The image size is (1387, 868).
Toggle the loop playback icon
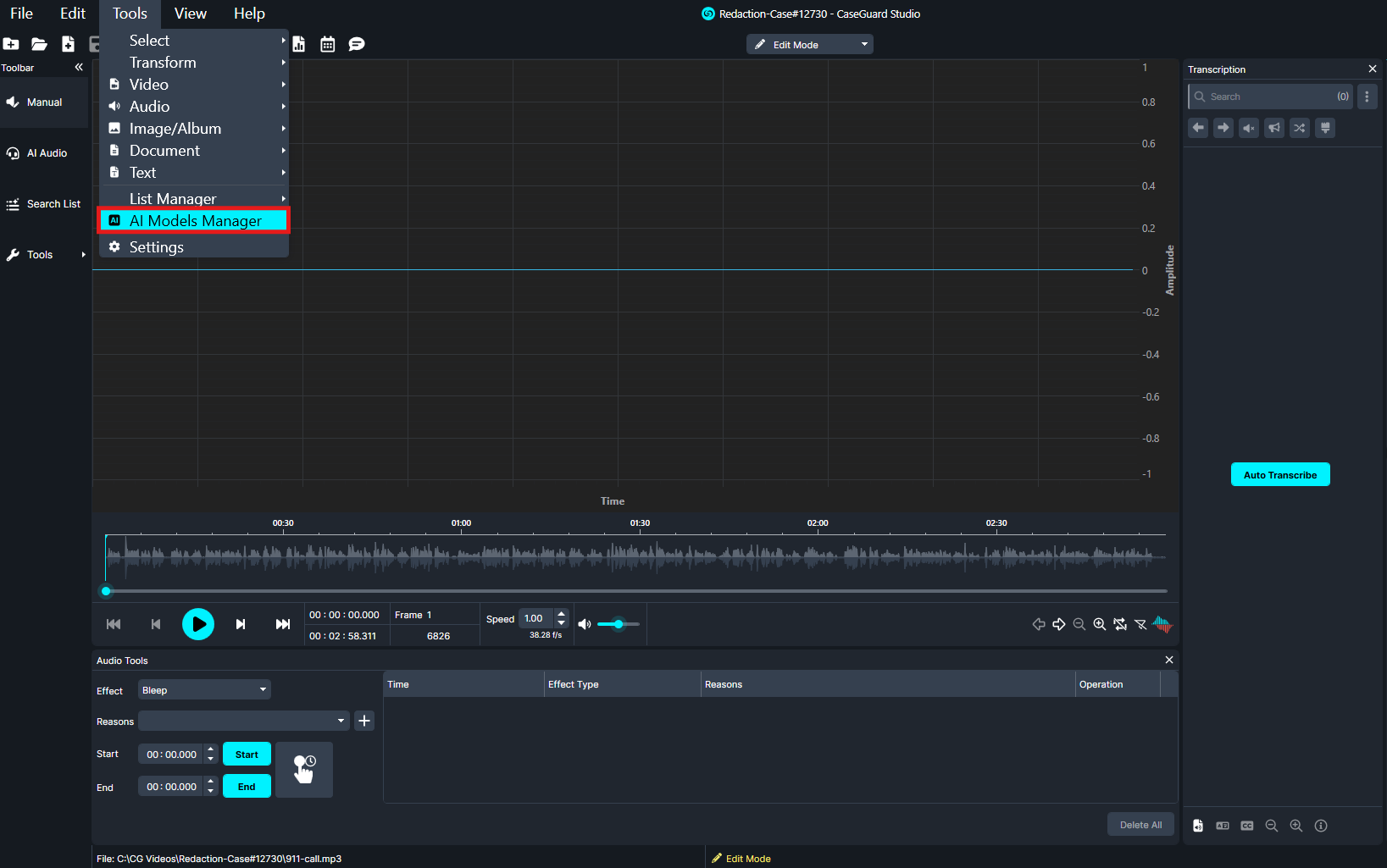point(1120,624)
